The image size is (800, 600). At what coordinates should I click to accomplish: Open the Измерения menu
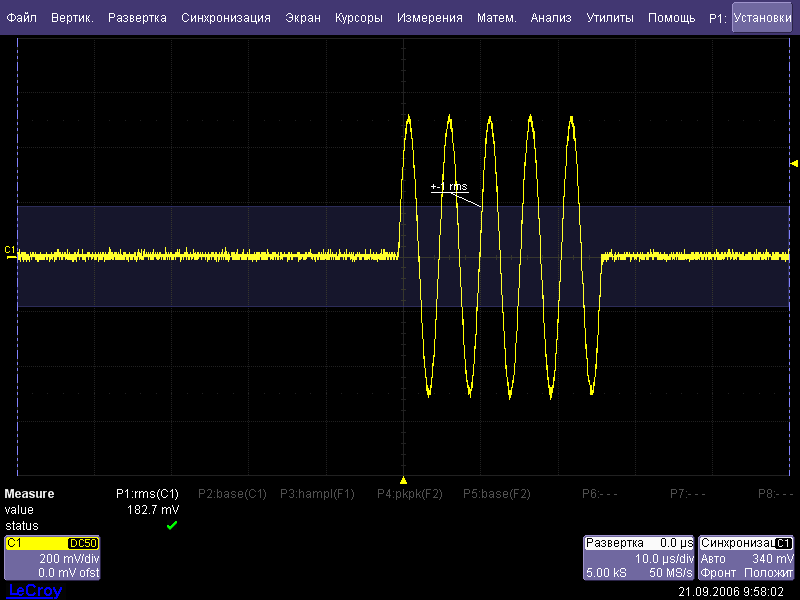(429, 18)
